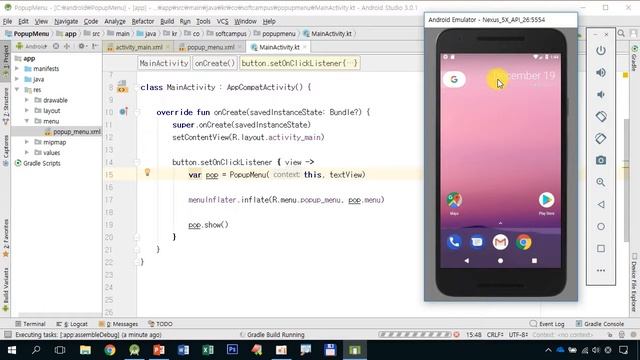Rotate emulator left icon
The height and width of the screenshot is (360, 640).
600,117
